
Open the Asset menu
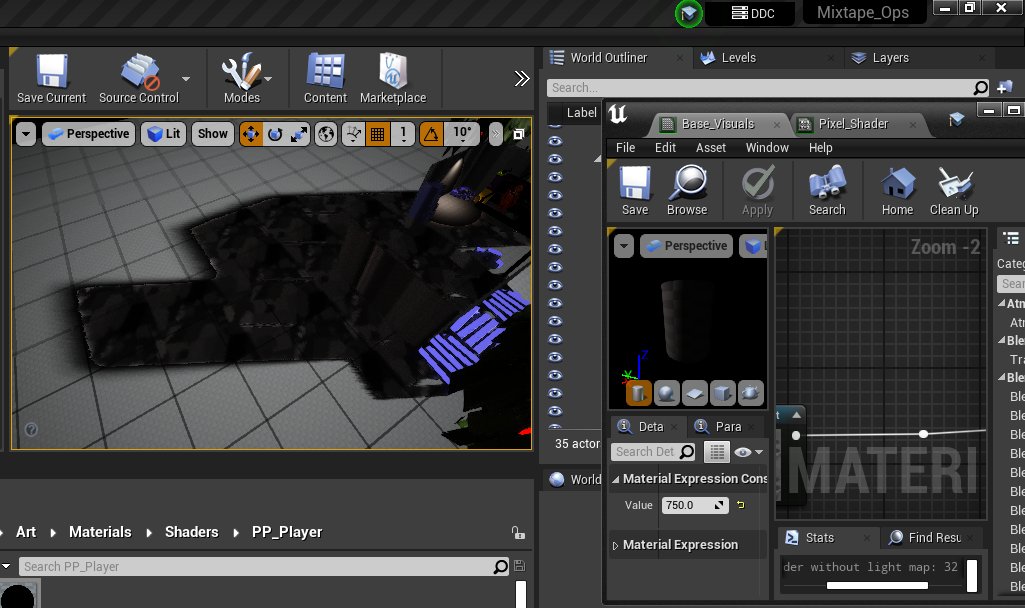(711, 148)
